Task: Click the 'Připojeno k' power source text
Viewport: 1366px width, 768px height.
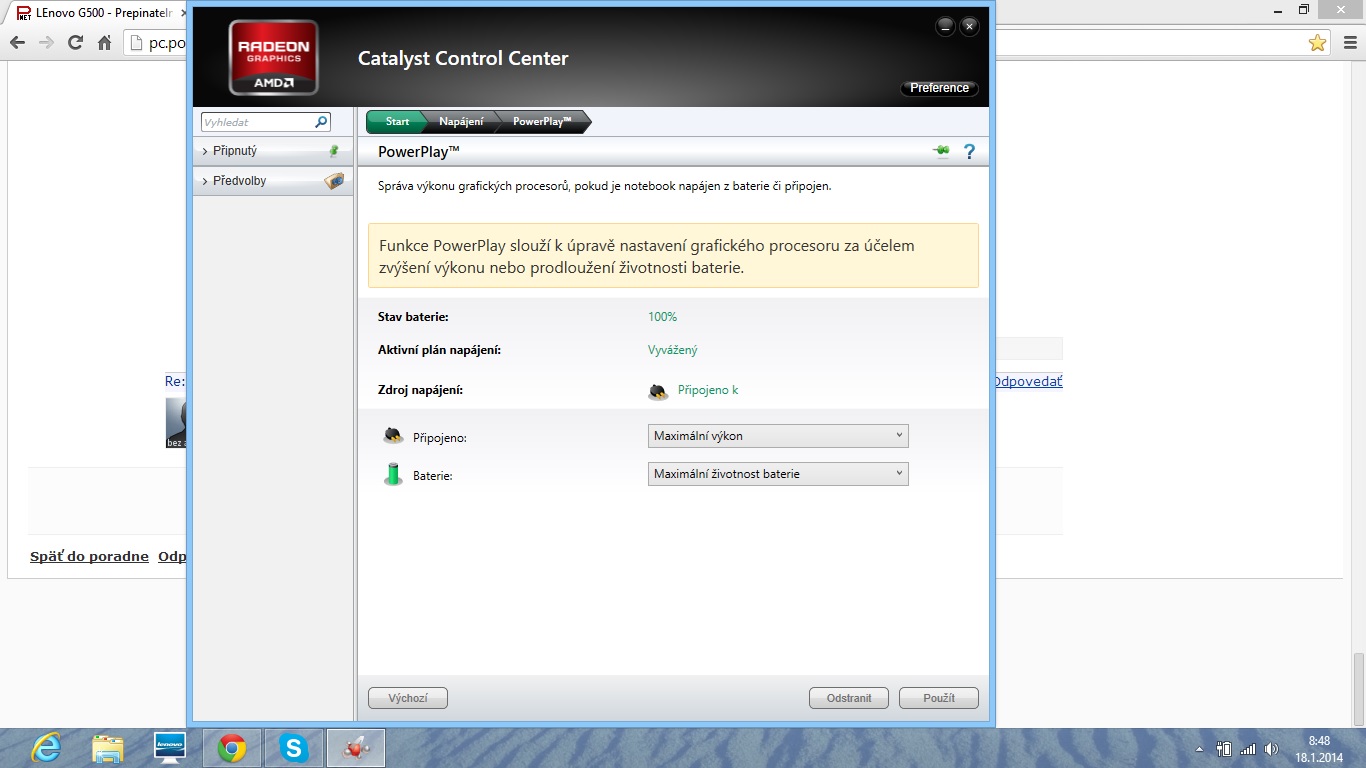Action: [x=708, y=390]
